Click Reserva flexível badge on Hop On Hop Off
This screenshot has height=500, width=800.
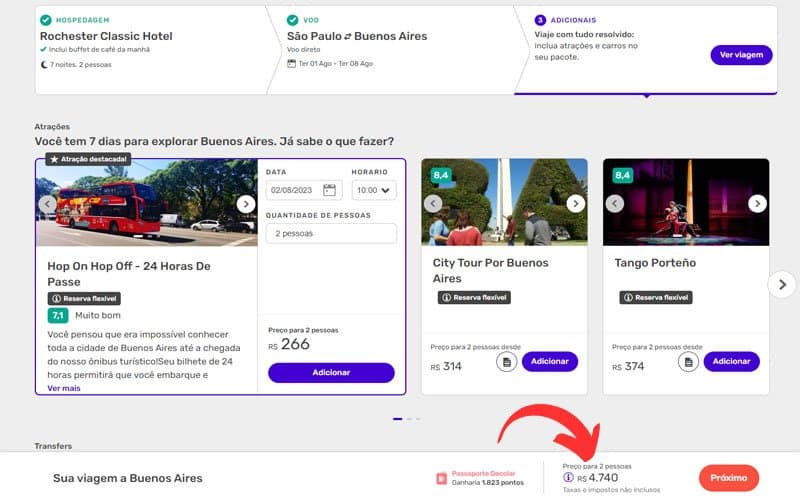tap(84, 298)
